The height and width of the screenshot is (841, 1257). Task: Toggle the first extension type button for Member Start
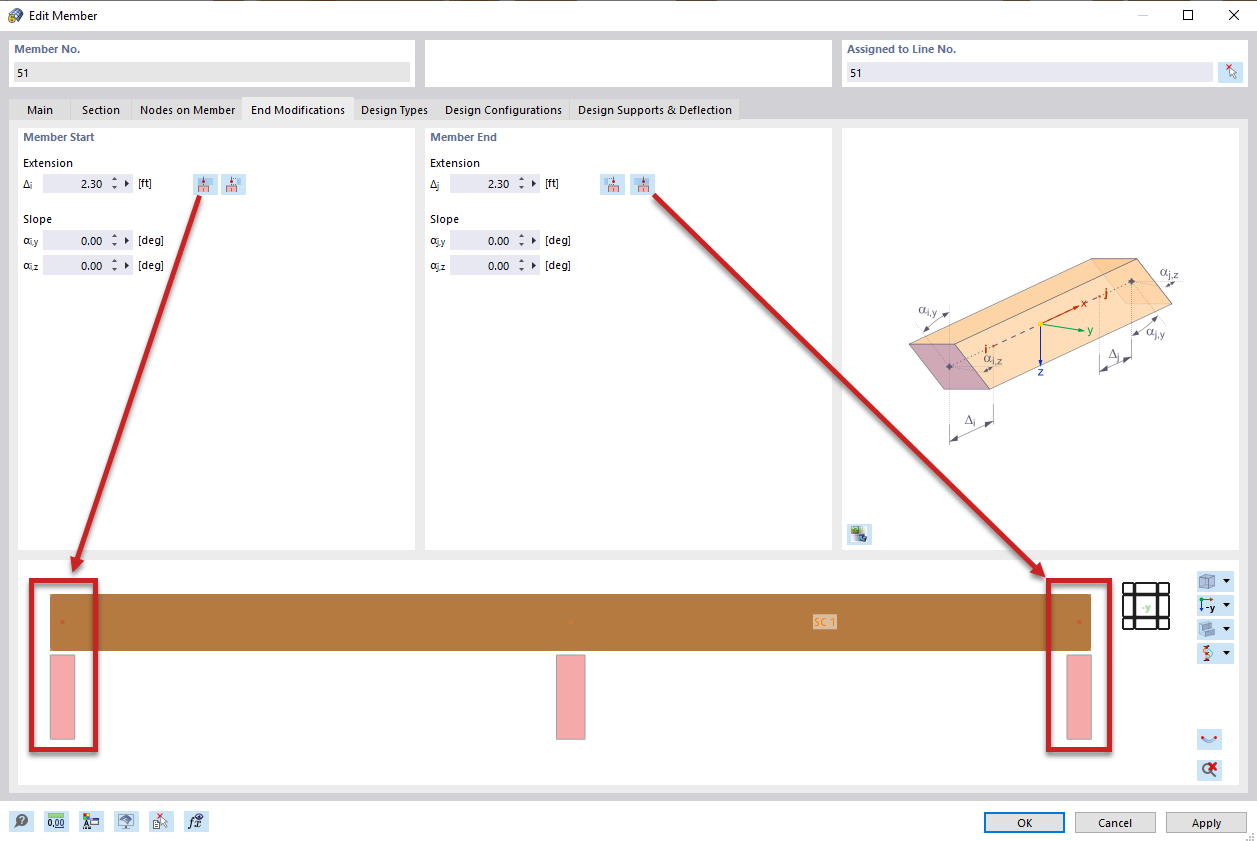click(204, 184)
